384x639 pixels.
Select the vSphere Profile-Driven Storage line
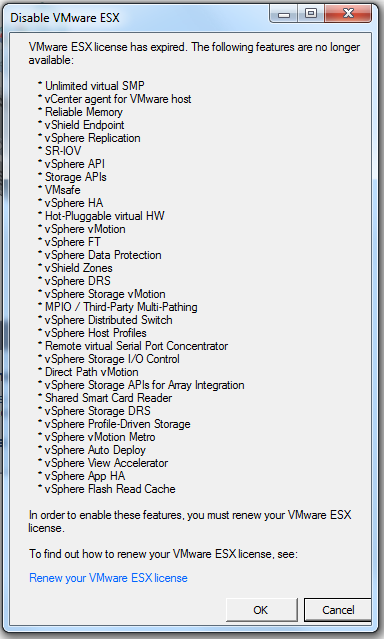pyautogui.click(x=117, y=425)
